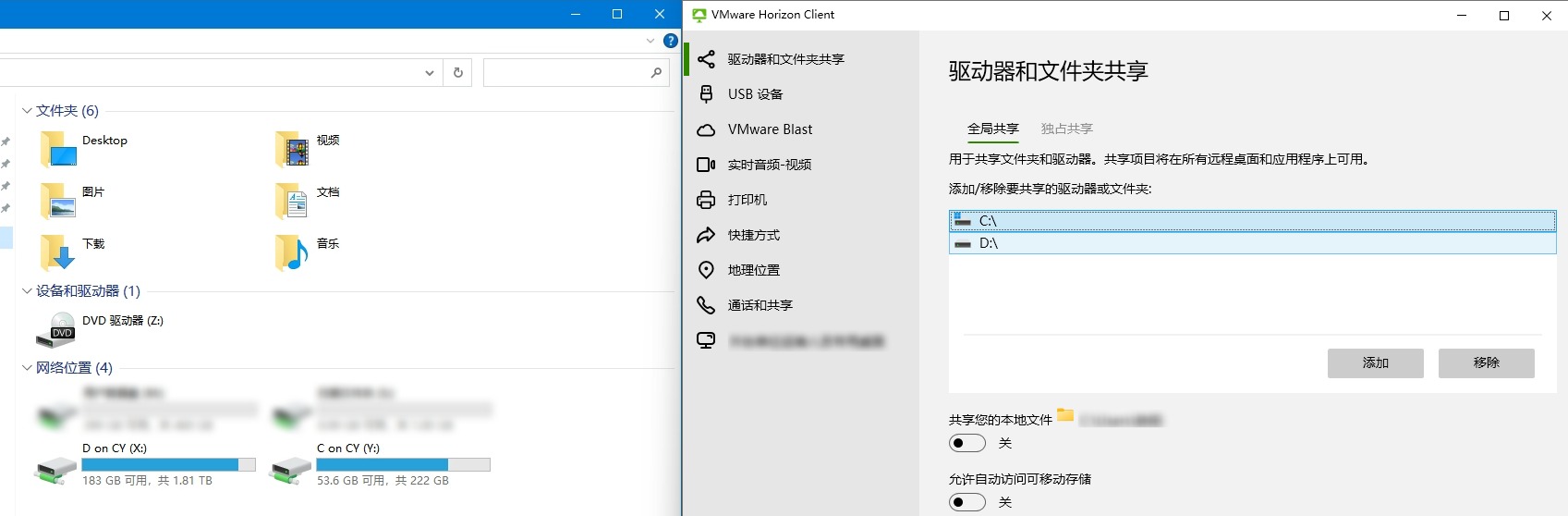Select VMware Blast cloud icon
Image resolution: width=1568 pixels, height=516 pixels.
click(706, 129)
